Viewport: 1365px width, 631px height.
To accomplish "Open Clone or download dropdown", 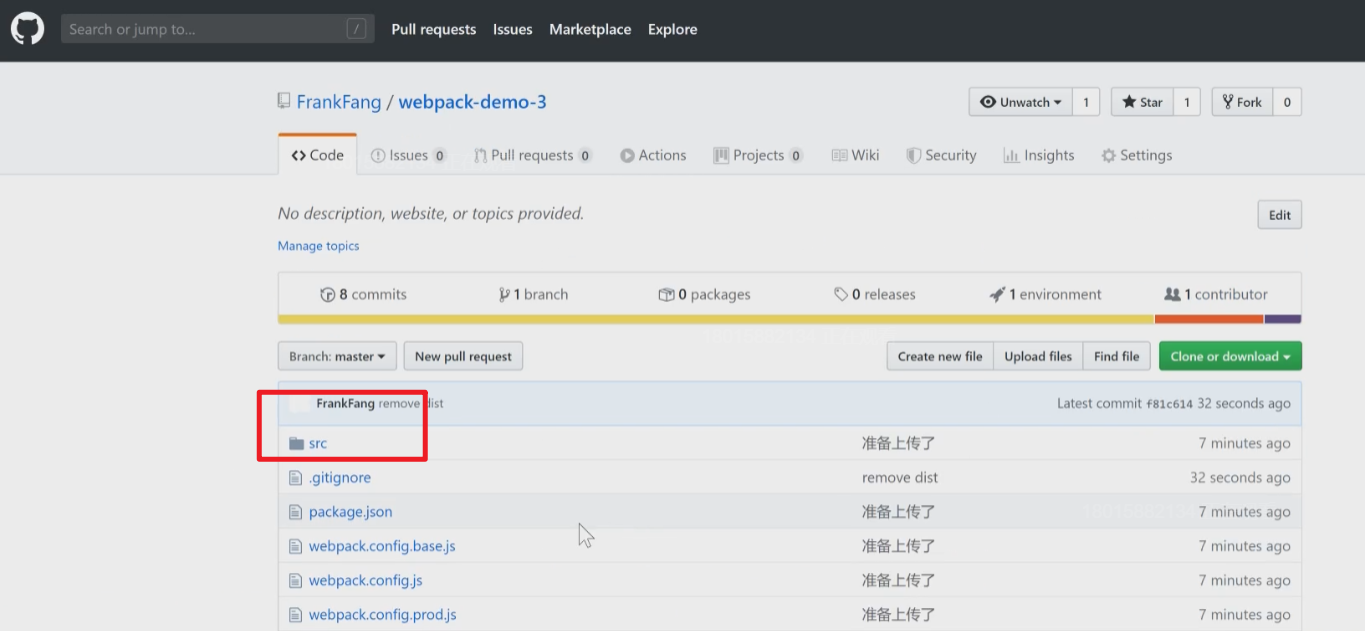I will (1230, 356).
